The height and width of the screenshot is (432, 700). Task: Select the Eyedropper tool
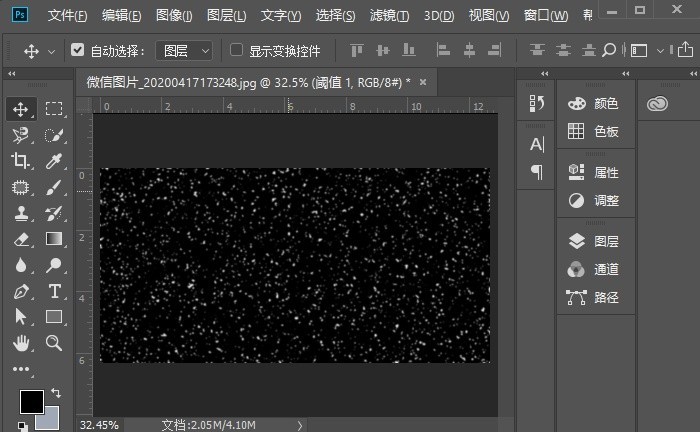coord(54,161)
